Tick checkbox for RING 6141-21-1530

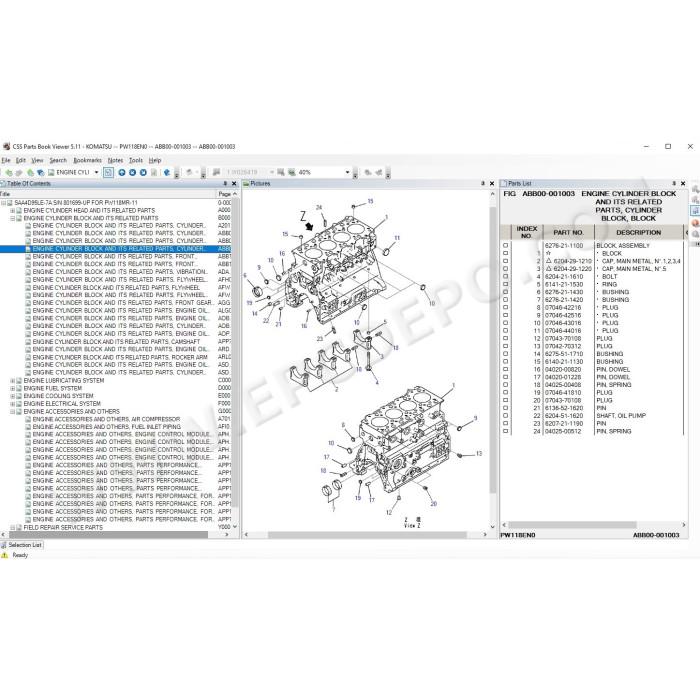[505, 284]
